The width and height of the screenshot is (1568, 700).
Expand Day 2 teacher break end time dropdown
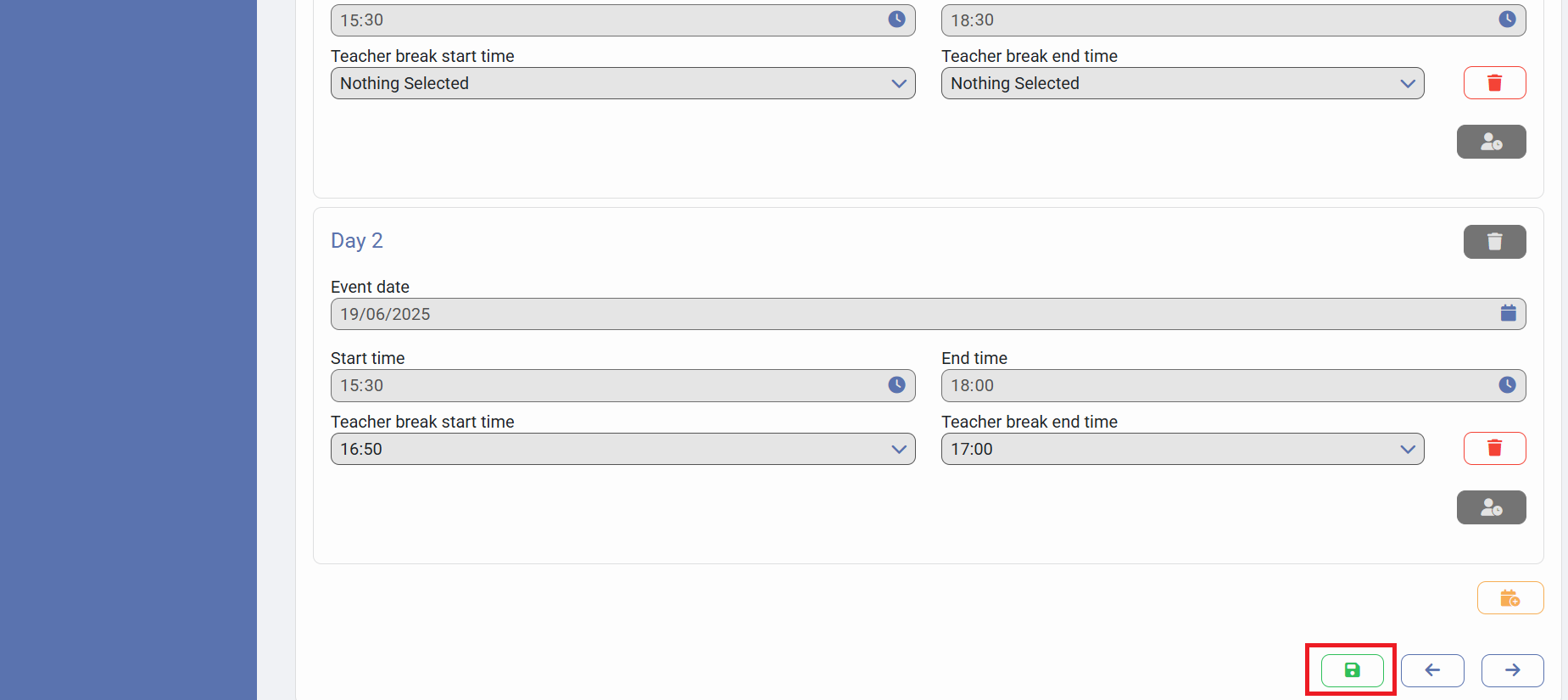click(1182, 449)
